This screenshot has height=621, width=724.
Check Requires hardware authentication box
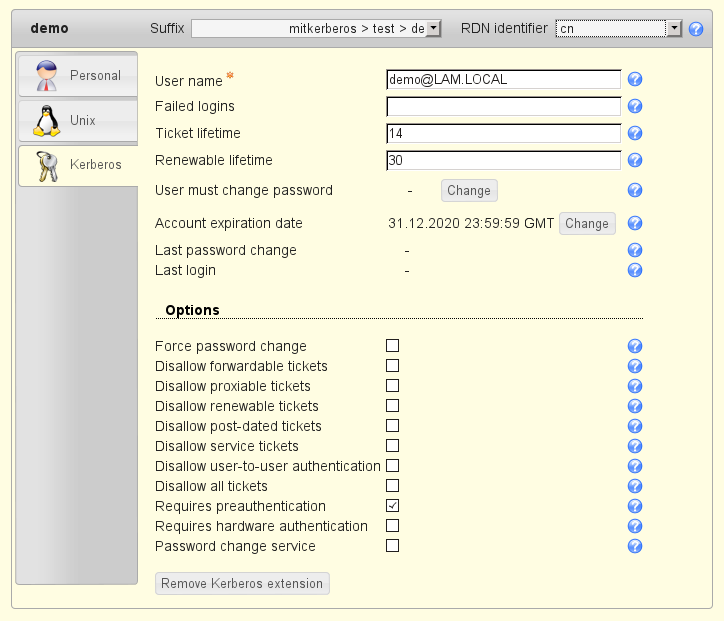(393, 526)
